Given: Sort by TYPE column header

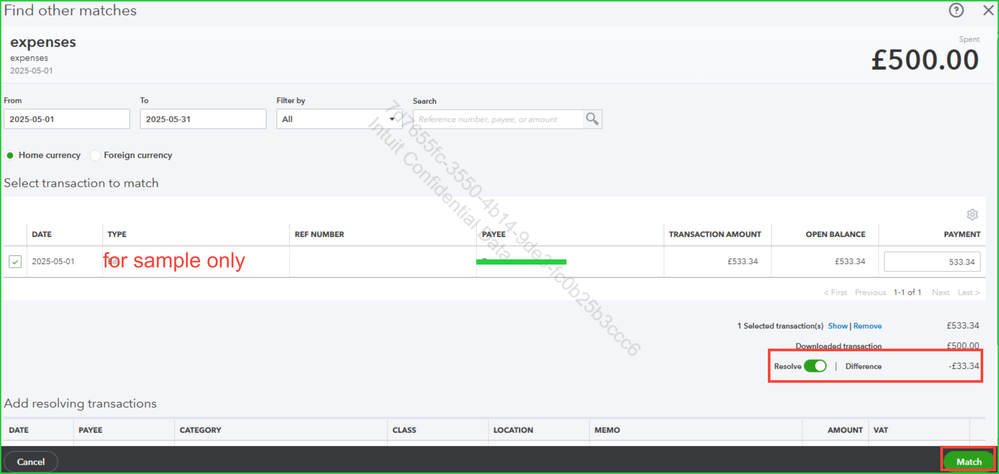Looking at the screenshot, I should pos(117,234).
